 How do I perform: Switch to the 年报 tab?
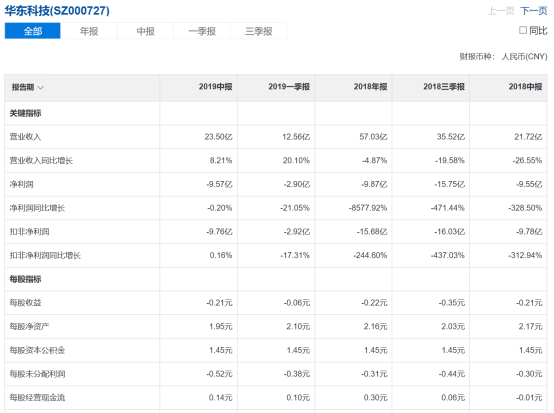[x=89, y=31]
